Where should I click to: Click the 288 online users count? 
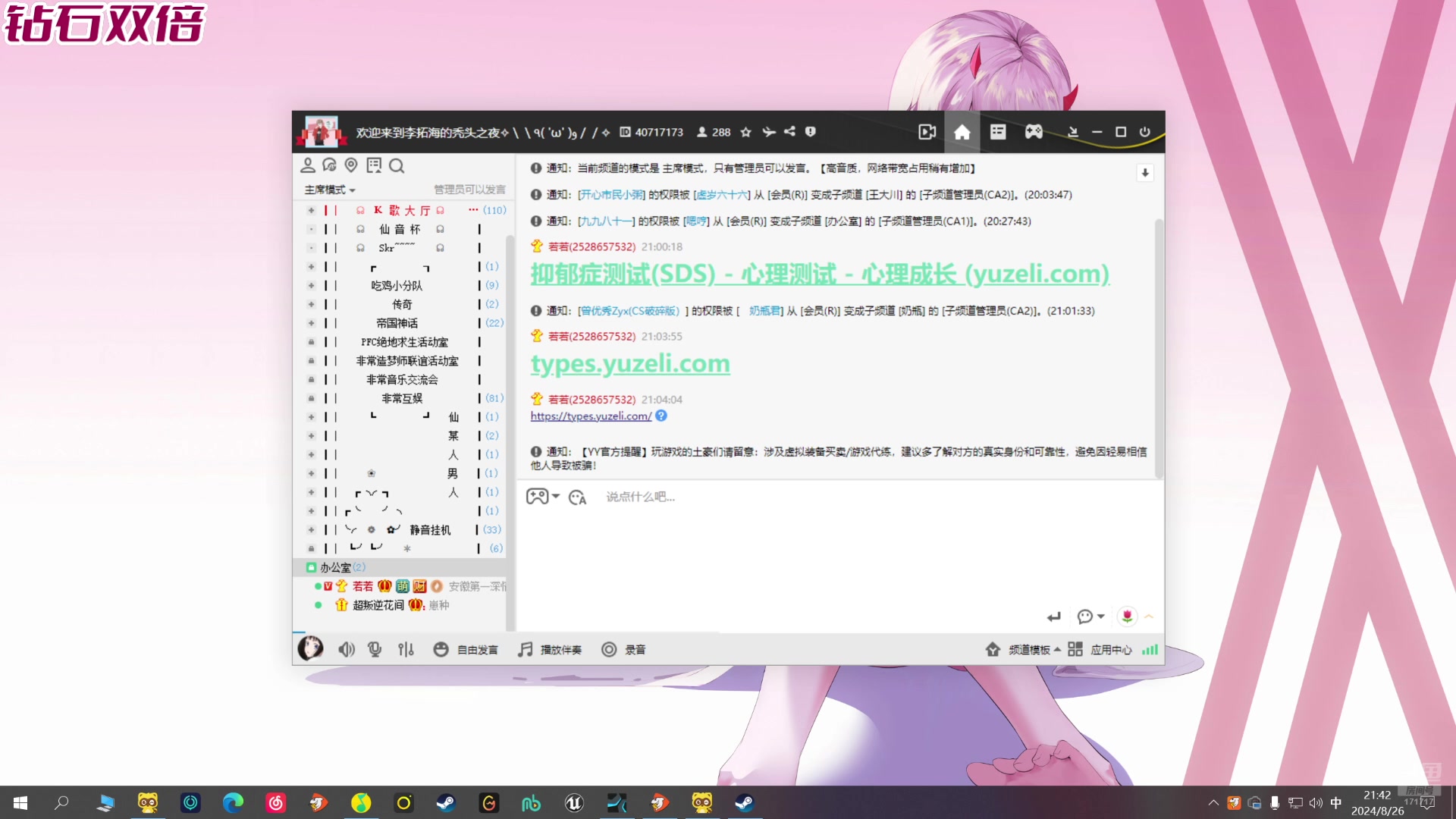click(714, 132)
